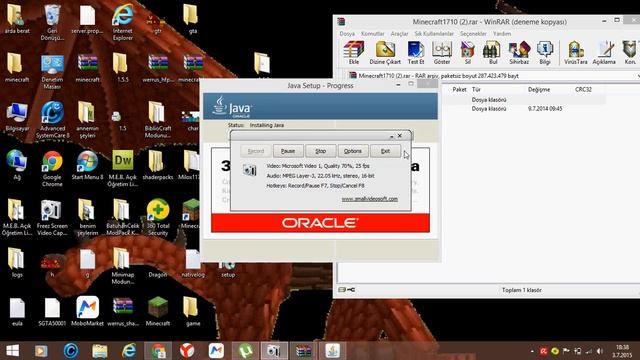Image resolution: width=640 pixels, height=360 pixels.
Task: Switch to Java setup via its taskbar icon
Action: pos(332,351)
